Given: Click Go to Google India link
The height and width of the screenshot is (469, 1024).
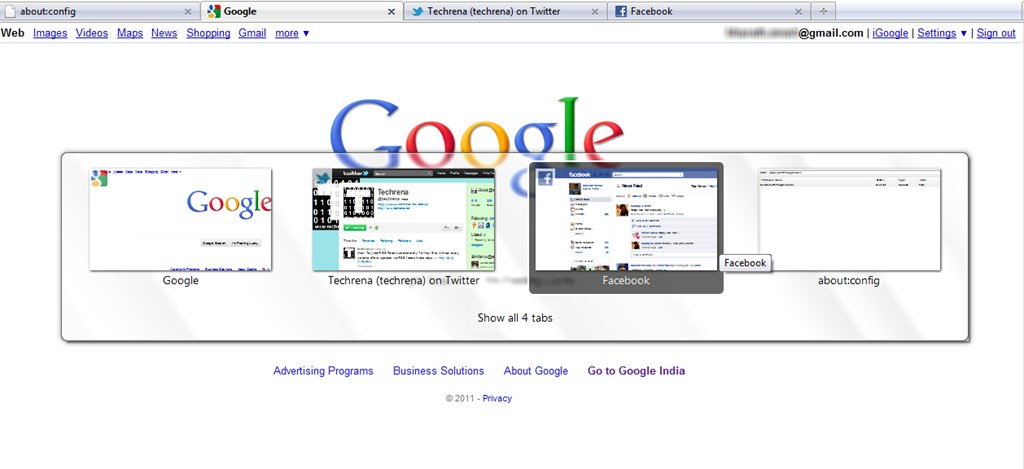Looking at the screenshot, I should (x=636, y=371).
